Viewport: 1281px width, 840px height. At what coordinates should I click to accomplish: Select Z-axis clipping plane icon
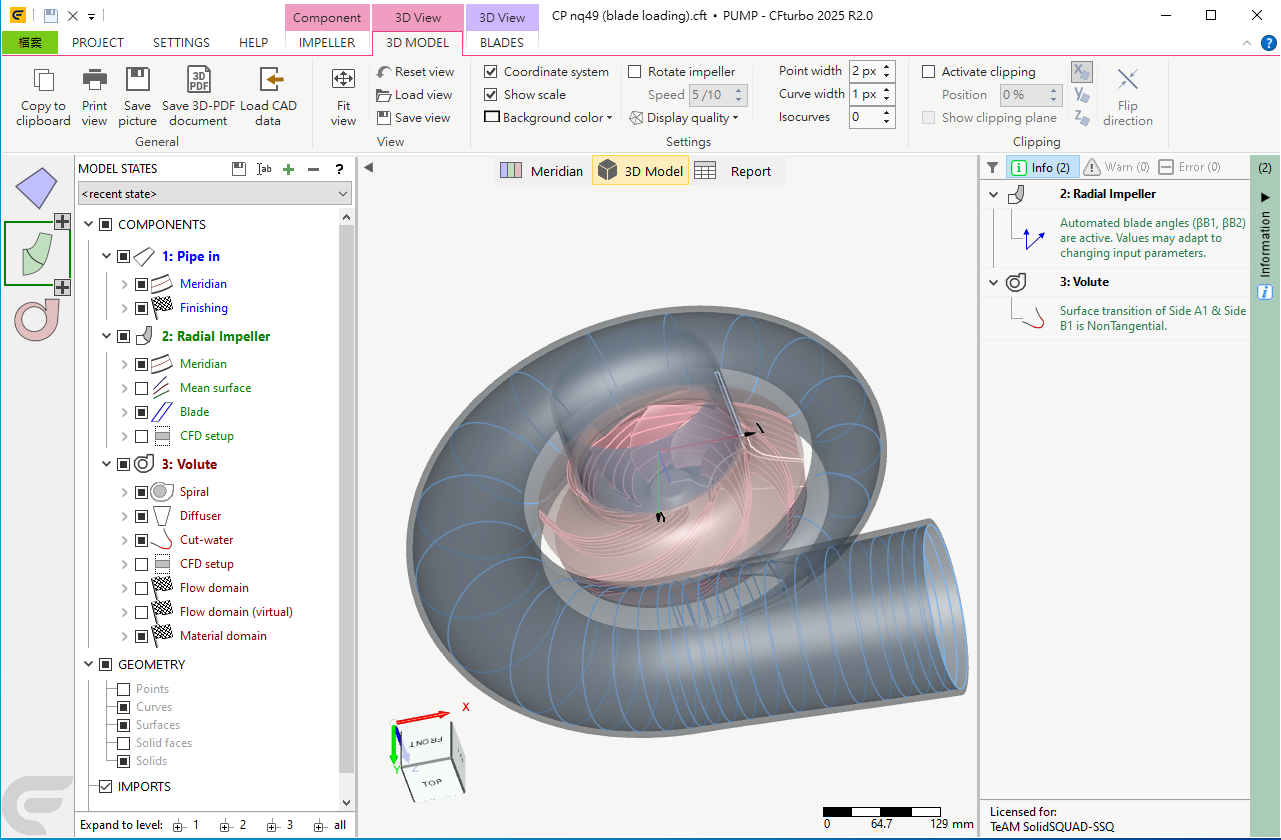point(1081,118)
